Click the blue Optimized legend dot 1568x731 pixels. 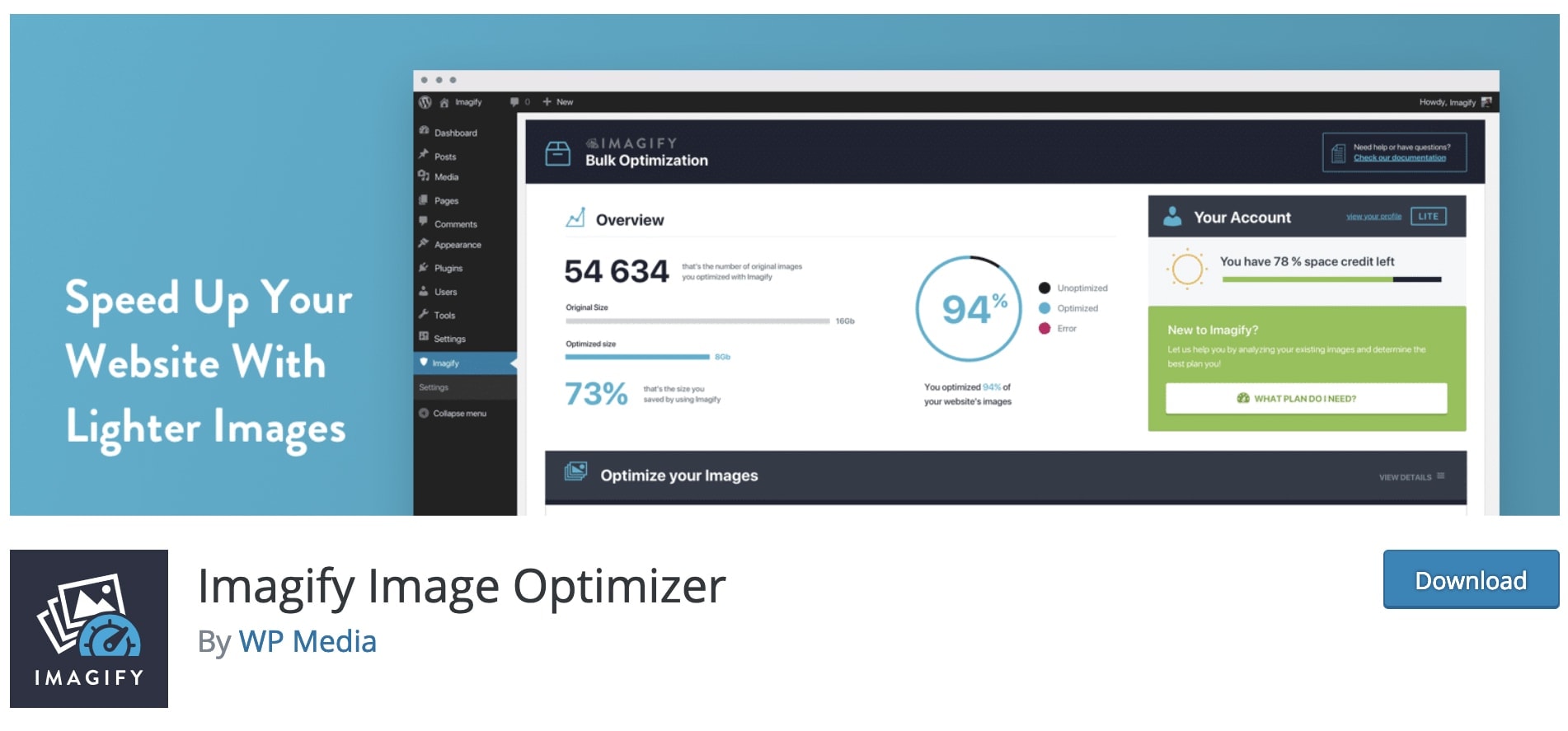1045,308
